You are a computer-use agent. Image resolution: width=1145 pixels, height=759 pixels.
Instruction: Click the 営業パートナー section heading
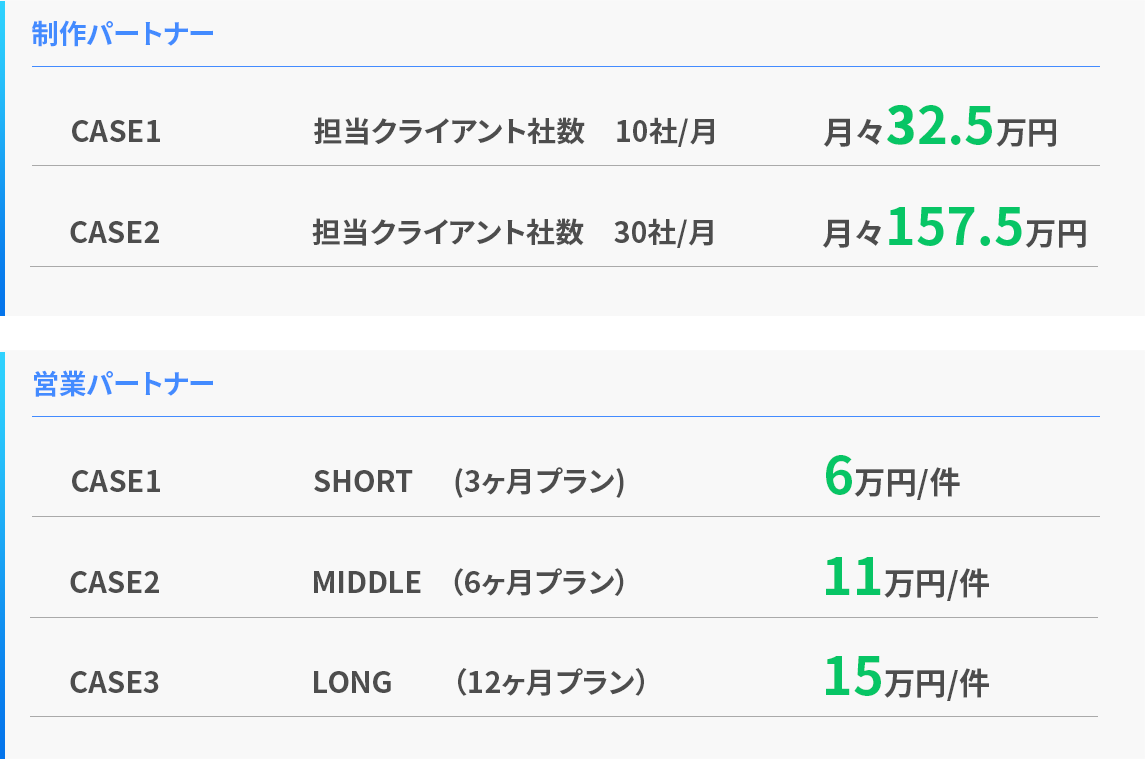(x=122, y=384)
